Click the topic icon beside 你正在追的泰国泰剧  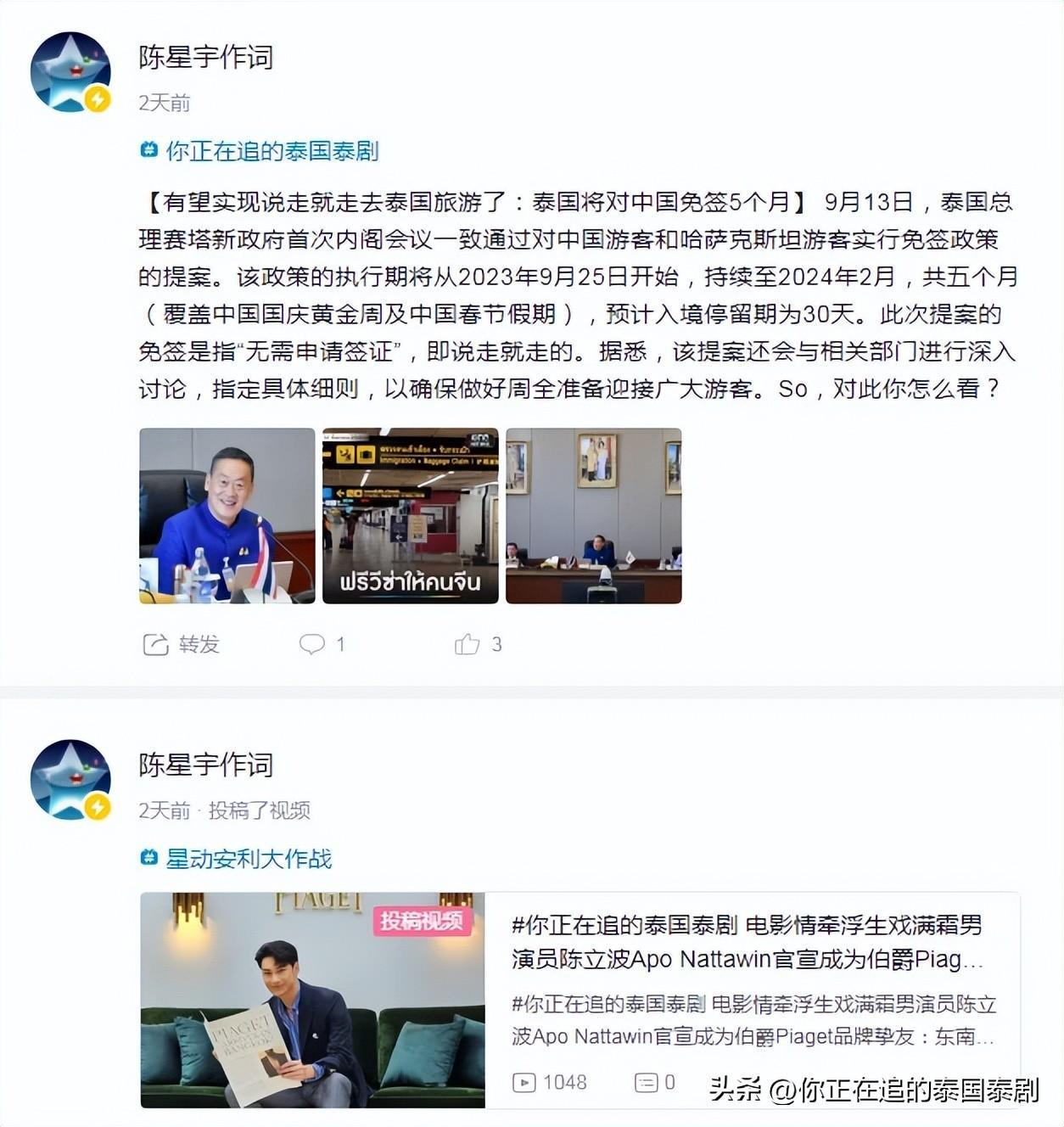[x=149, y=151]
